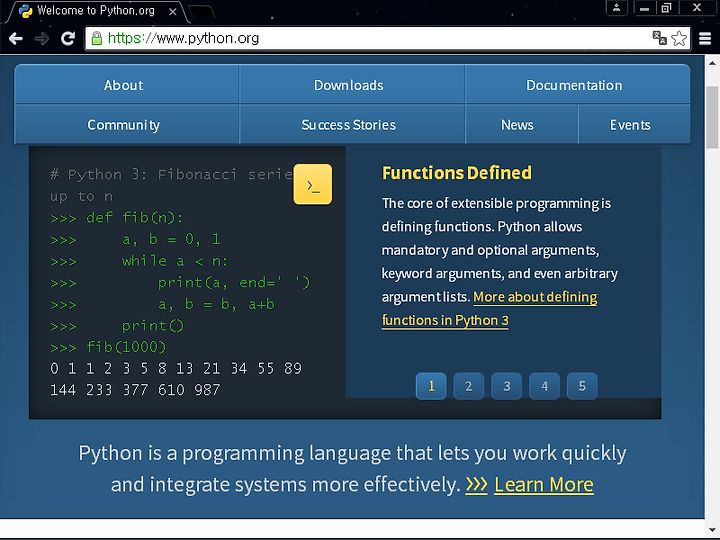The image size is (720, 540).
Task: Minimize the browser window
Action: point(645,8)
